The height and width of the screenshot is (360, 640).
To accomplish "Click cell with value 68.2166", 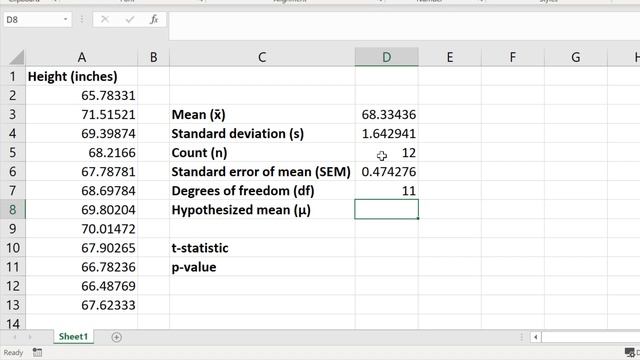I will (82, 153).
